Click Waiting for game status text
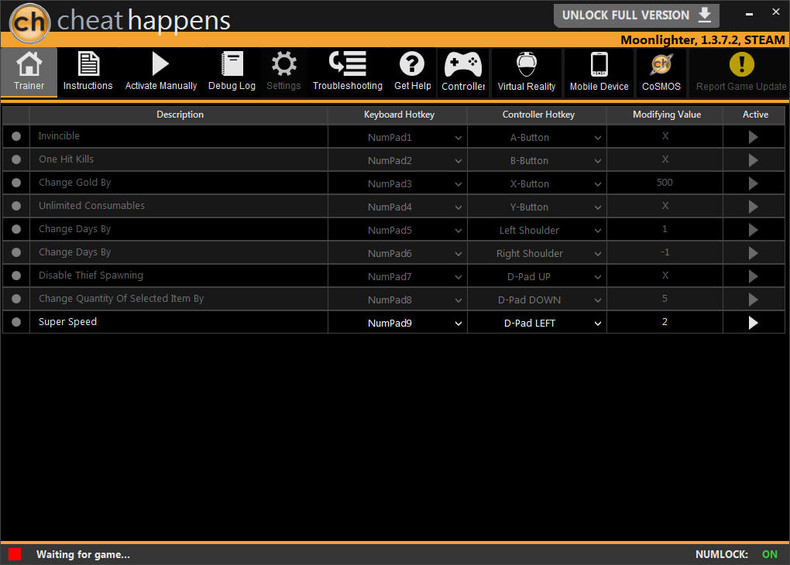790x565 pixels. [x=83, y=554]
